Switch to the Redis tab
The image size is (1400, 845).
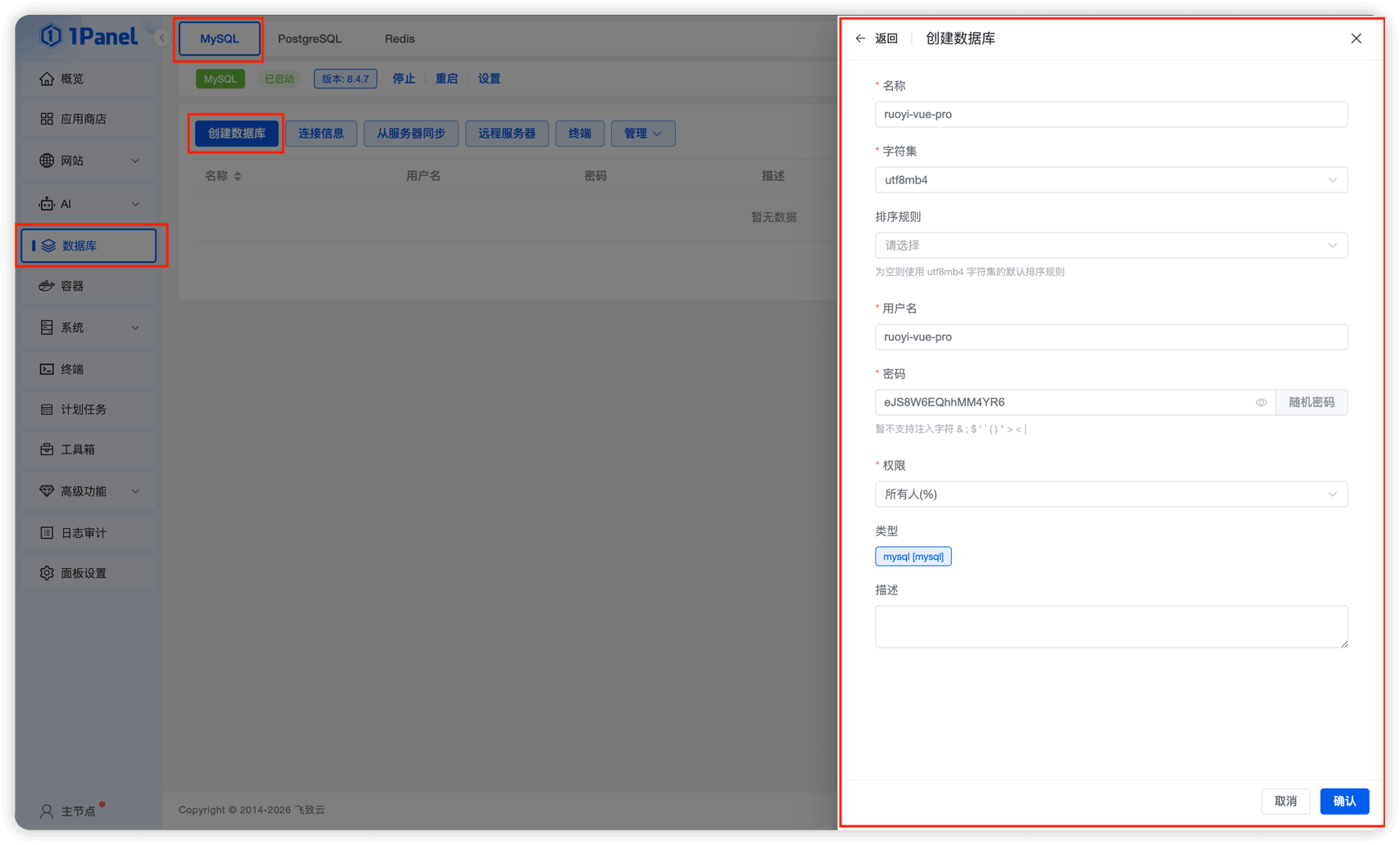click(x=399, y=38)
